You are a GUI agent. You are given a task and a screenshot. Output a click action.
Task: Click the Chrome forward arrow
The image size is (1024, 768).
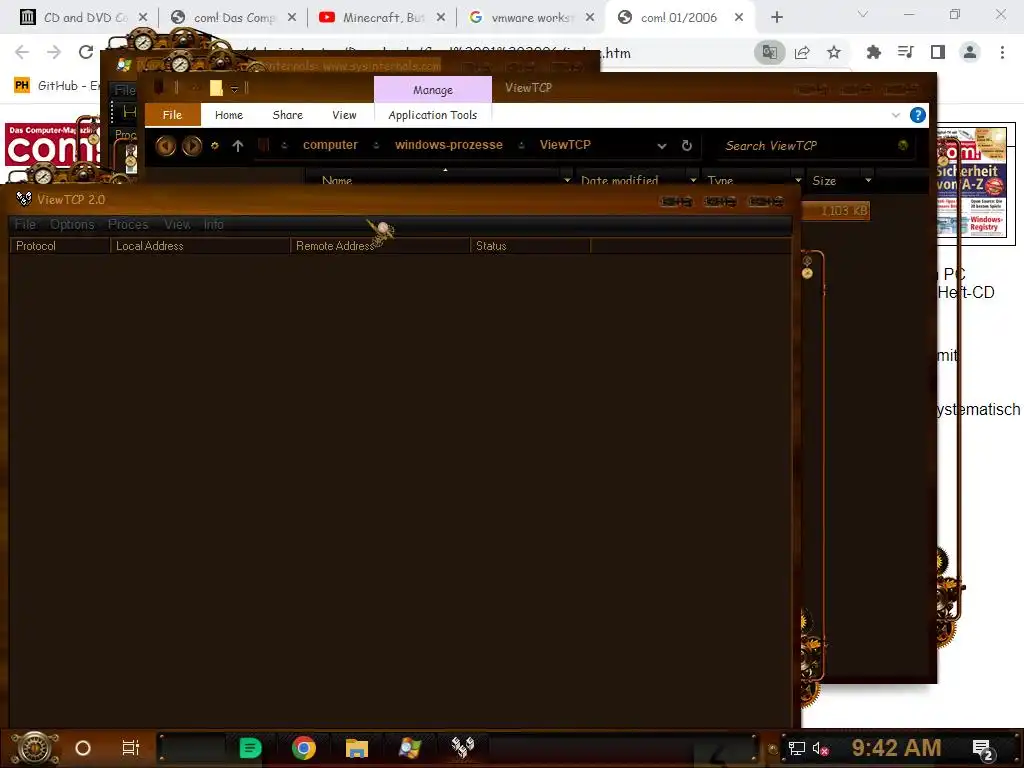tap(54, 52)
